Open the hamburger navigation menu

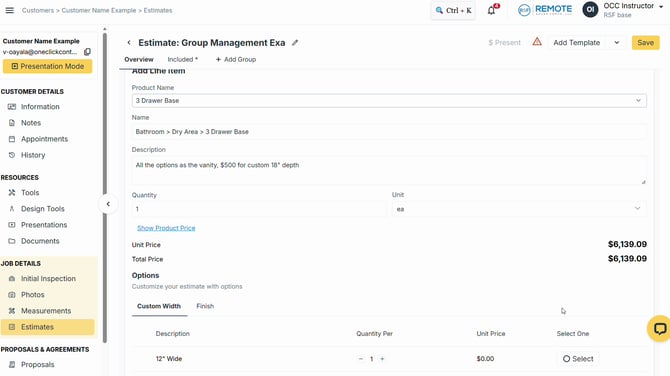tap(9, 10)
